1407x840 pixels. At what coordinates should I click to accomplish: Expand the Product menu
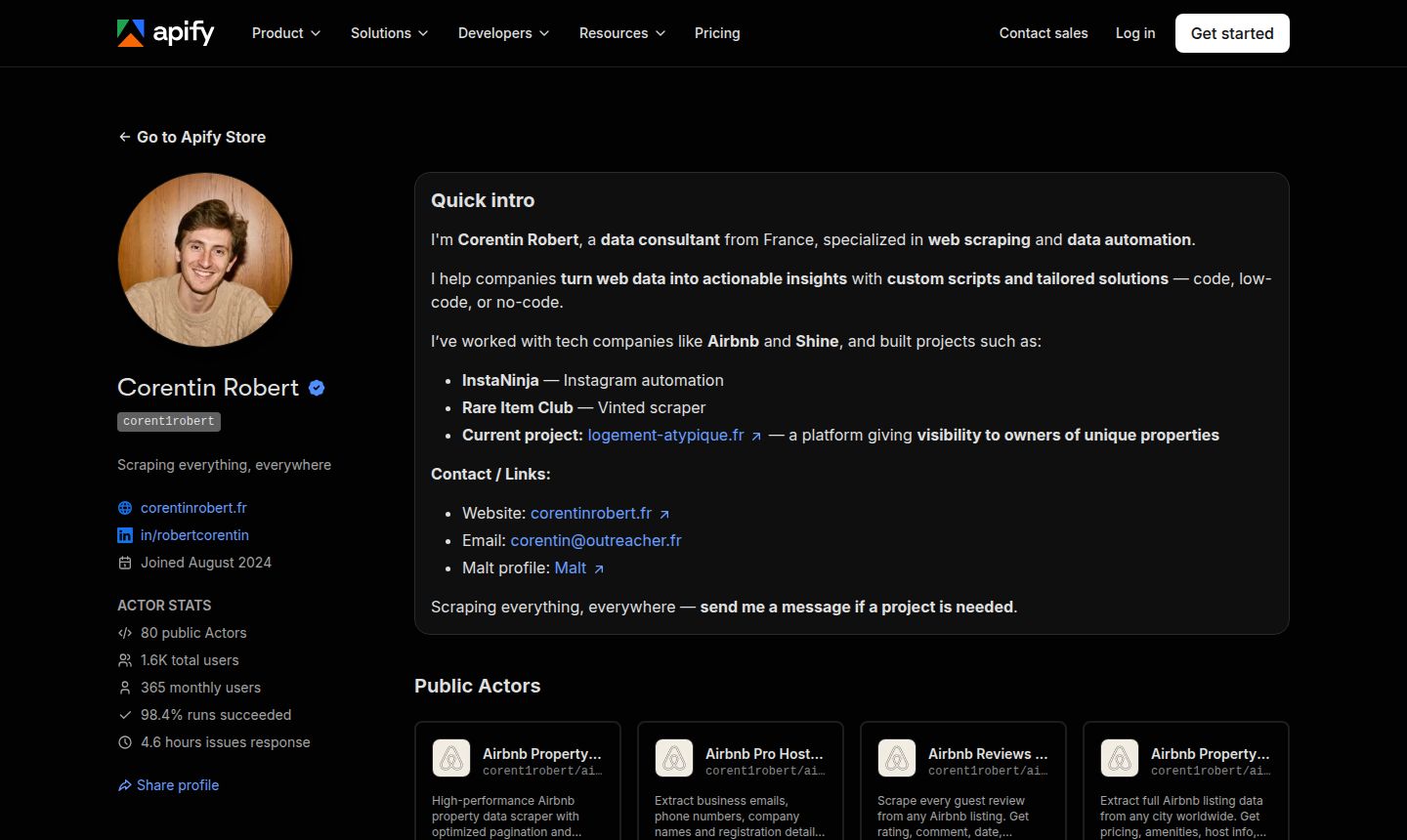(286, 33)
